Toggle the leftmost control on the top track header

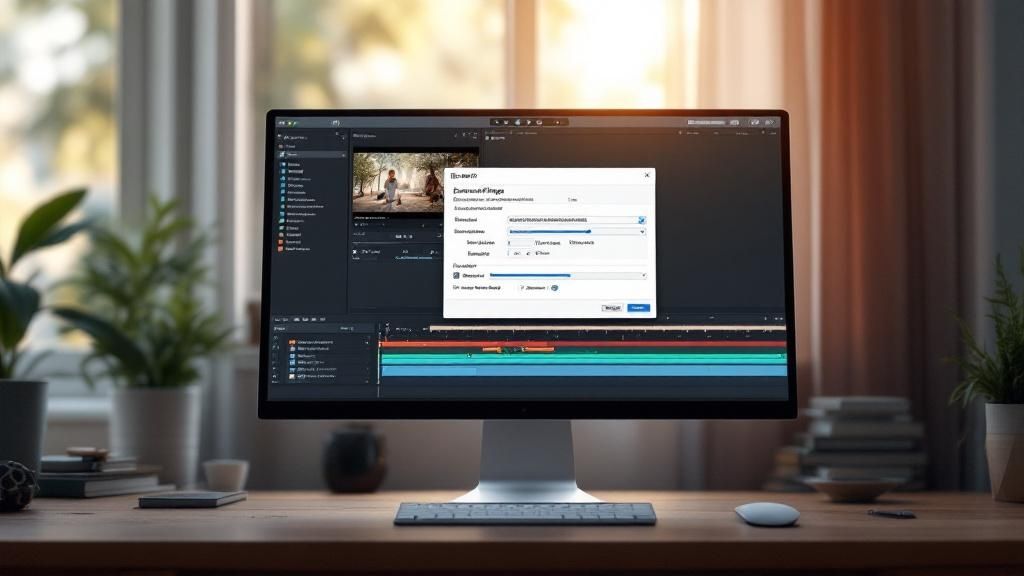276,343
